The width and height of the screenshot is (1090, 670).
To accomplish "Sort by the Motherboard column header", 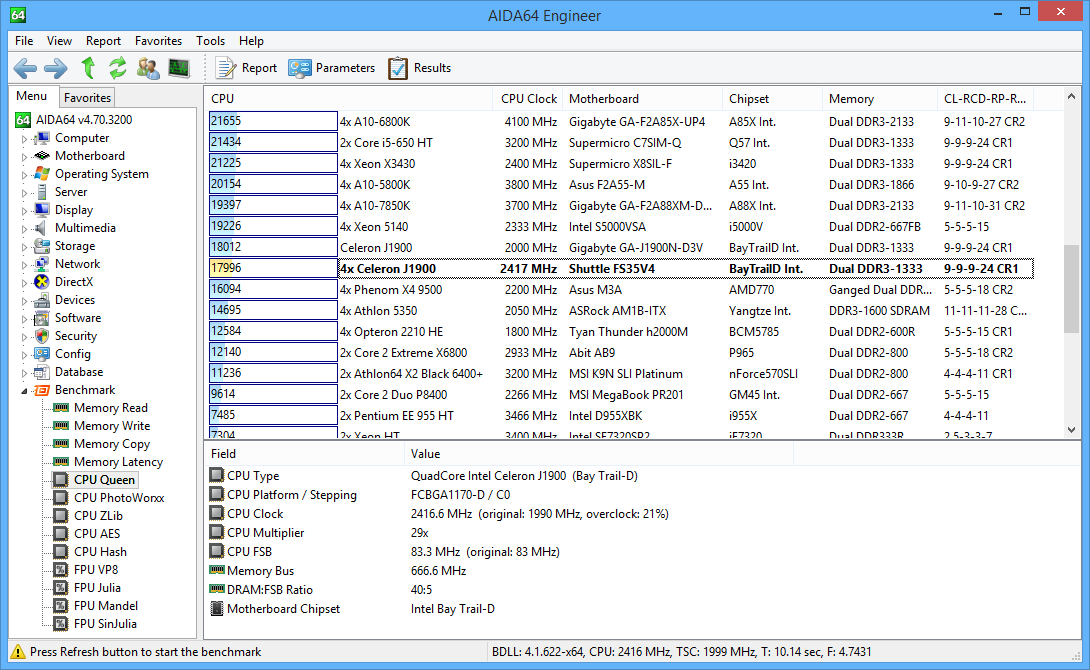I will (x=643, y=99).
